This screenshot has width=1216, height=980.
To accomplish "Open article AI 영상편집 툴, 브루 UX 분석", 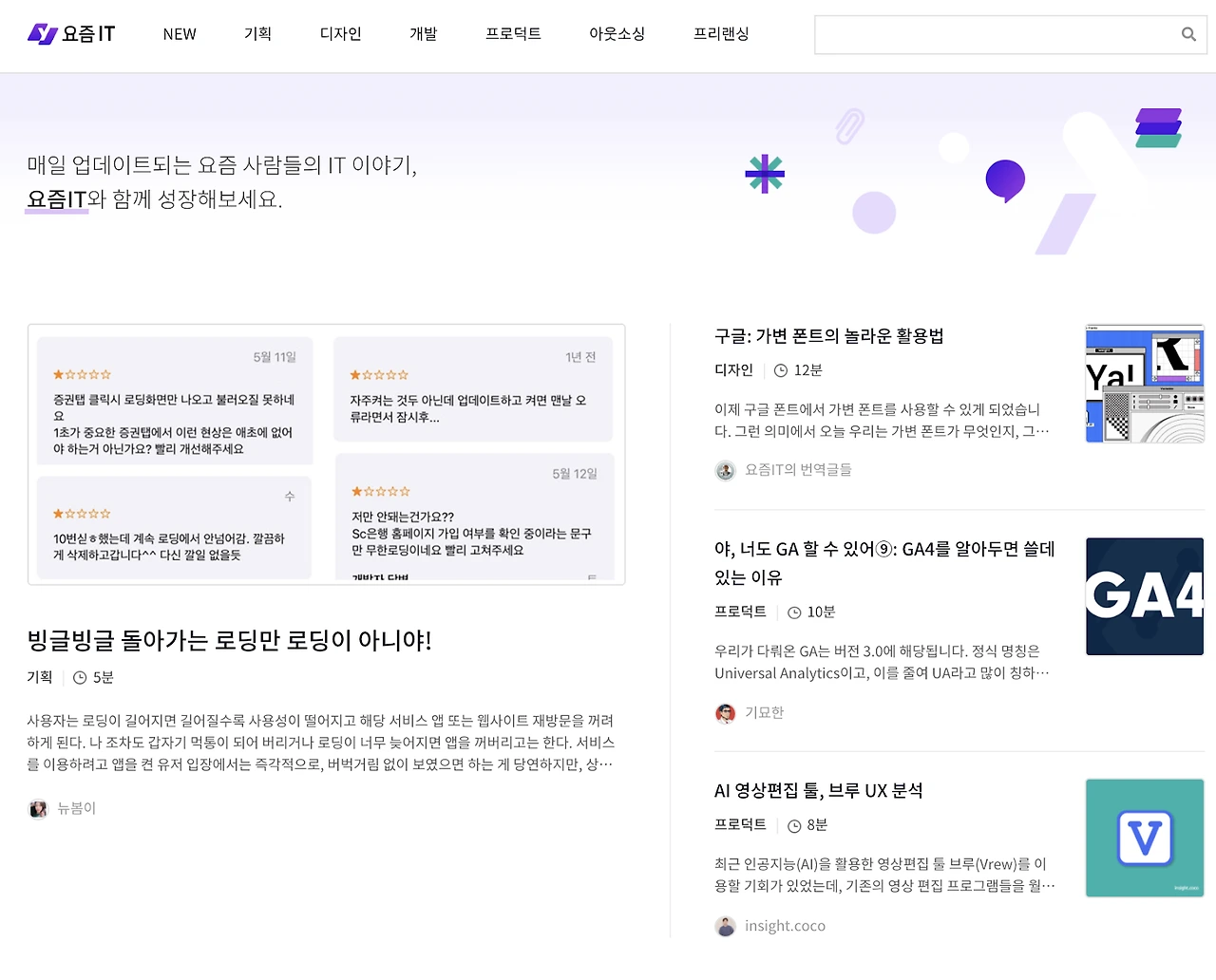I will coord(819,791).
